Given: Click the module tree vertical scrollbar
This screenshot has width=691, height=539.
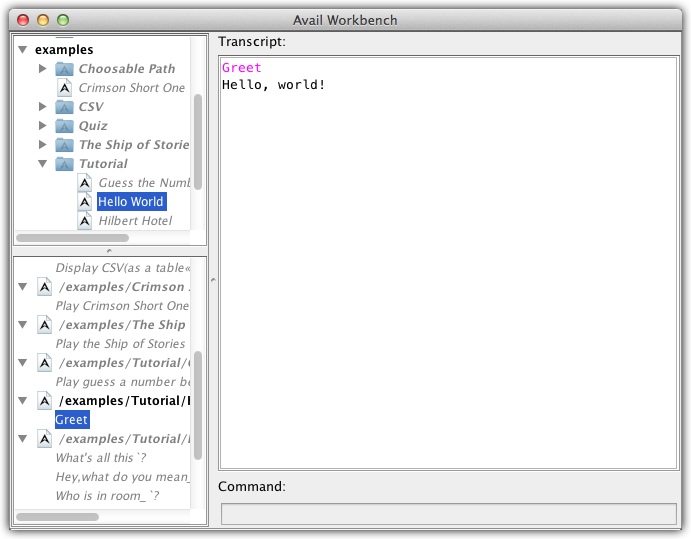Looking at the screenshot, I should pyautogui.click(x=198, y=141).
